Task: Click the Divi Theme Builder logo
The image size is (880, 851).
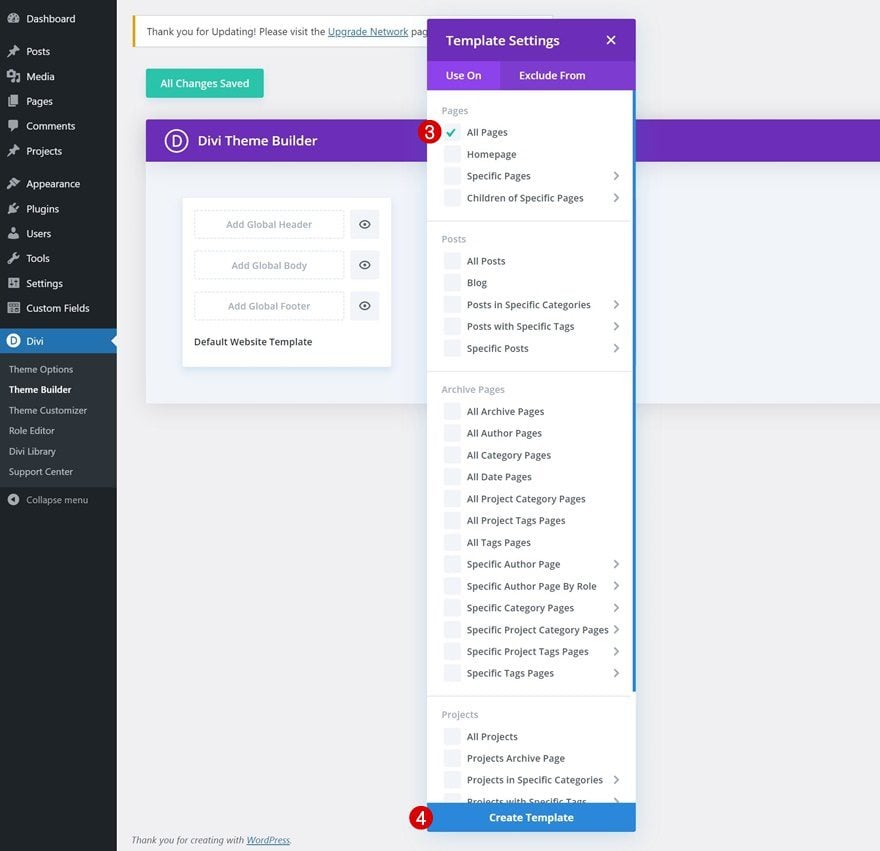Action: 176,140
